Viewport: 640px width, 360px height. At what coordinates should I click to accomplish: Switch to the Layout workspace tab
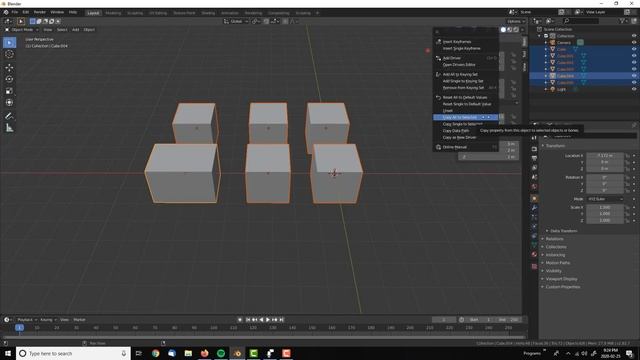tap(93, 13)
